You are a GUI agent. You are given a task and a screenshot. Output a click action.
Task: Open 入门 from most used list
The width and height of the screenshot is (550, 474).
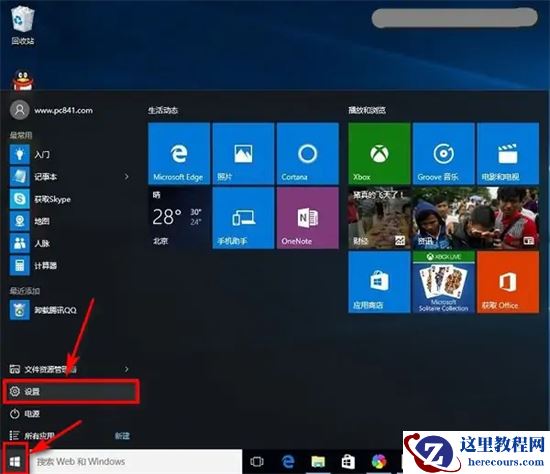[70, 154]
